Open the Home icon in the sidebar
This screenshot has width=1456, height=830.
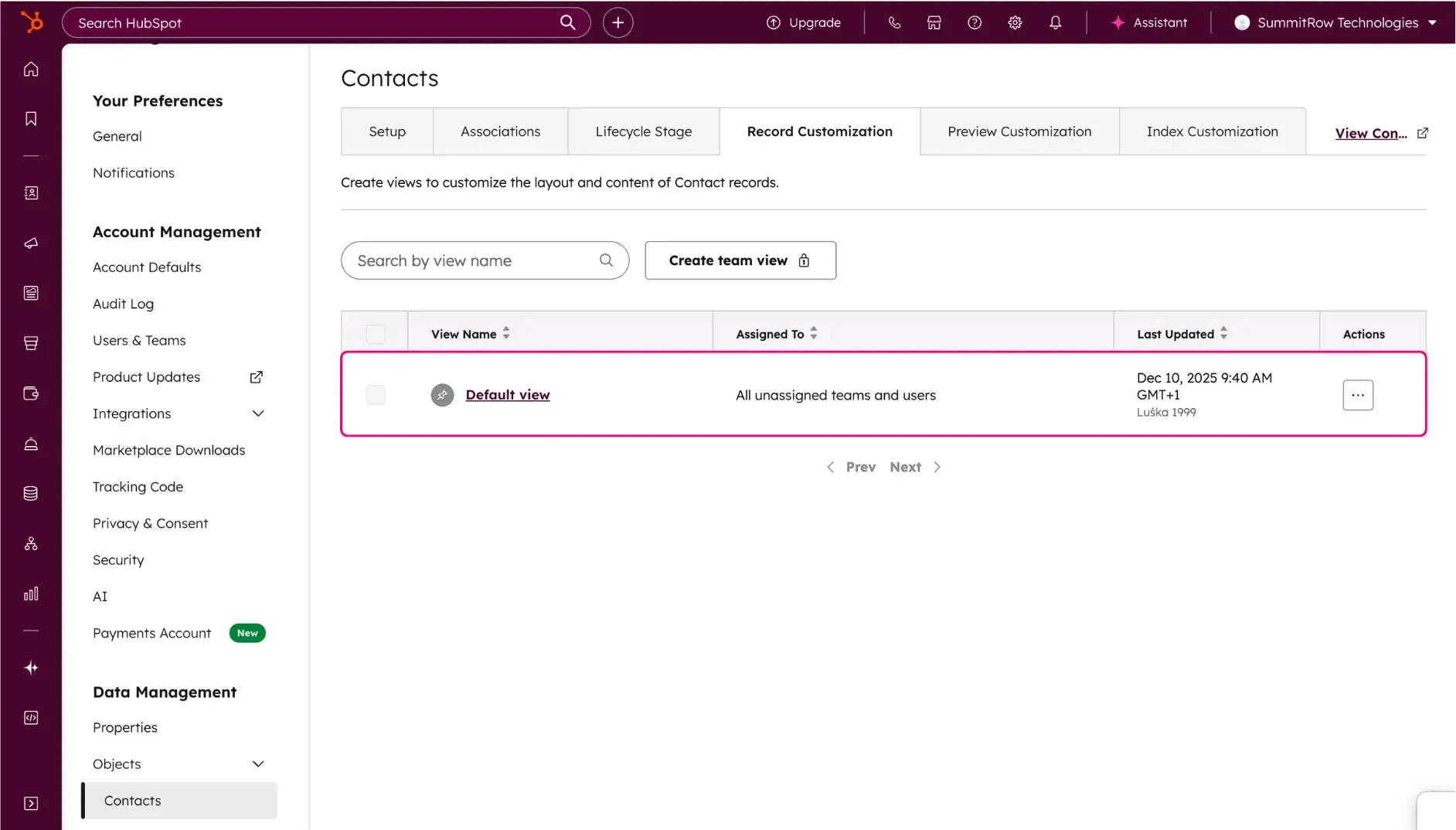coord(31,68)
